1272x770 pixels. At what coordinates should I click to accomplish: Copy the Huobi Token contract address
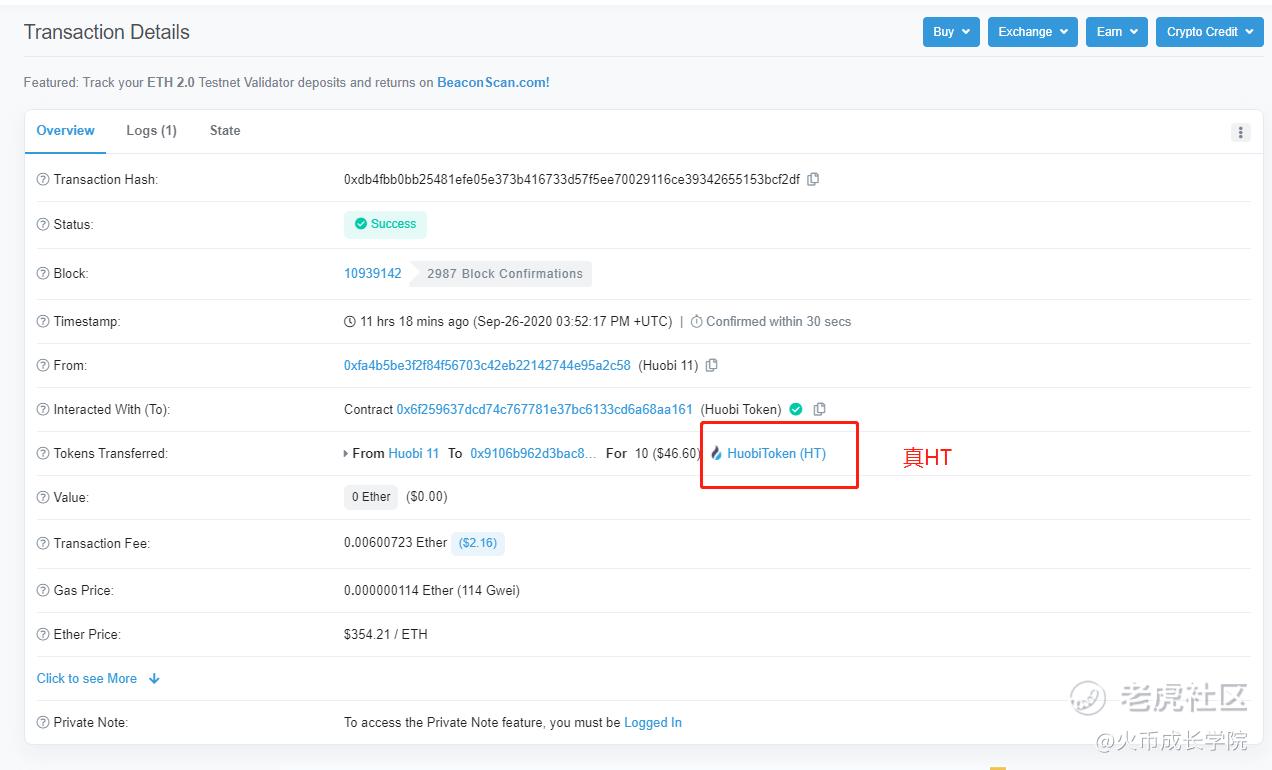[819, 409]
